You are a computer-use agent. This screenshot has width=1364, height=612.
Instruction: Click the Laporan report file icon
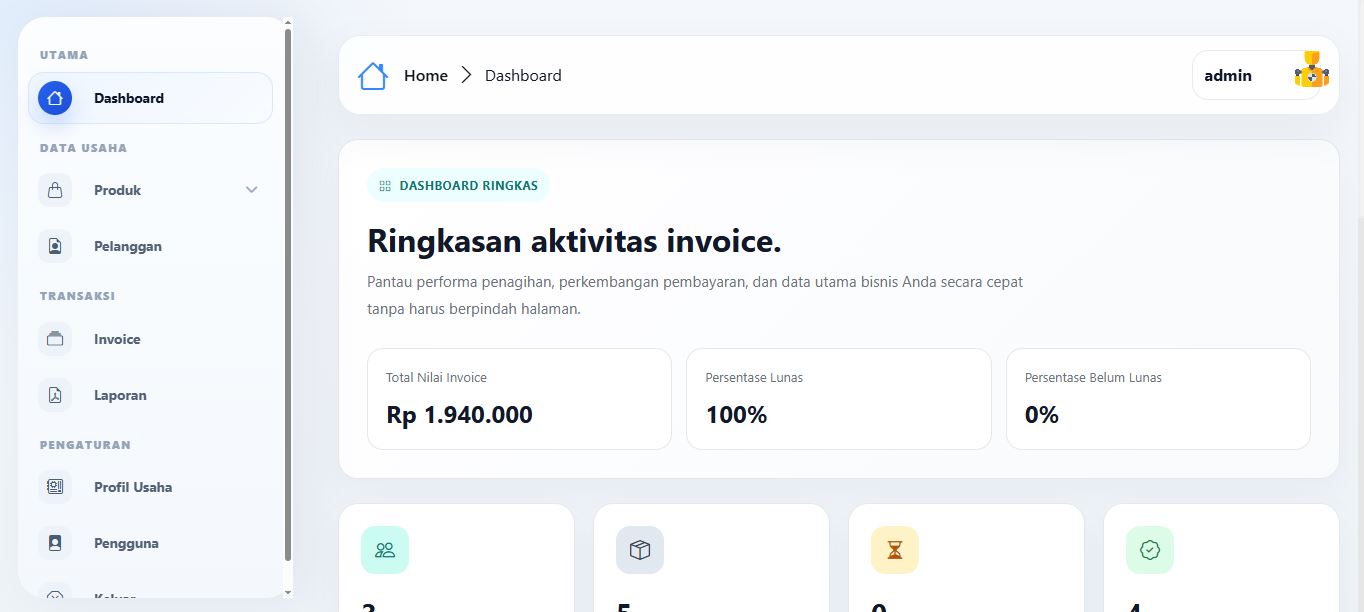click(55, 395)
